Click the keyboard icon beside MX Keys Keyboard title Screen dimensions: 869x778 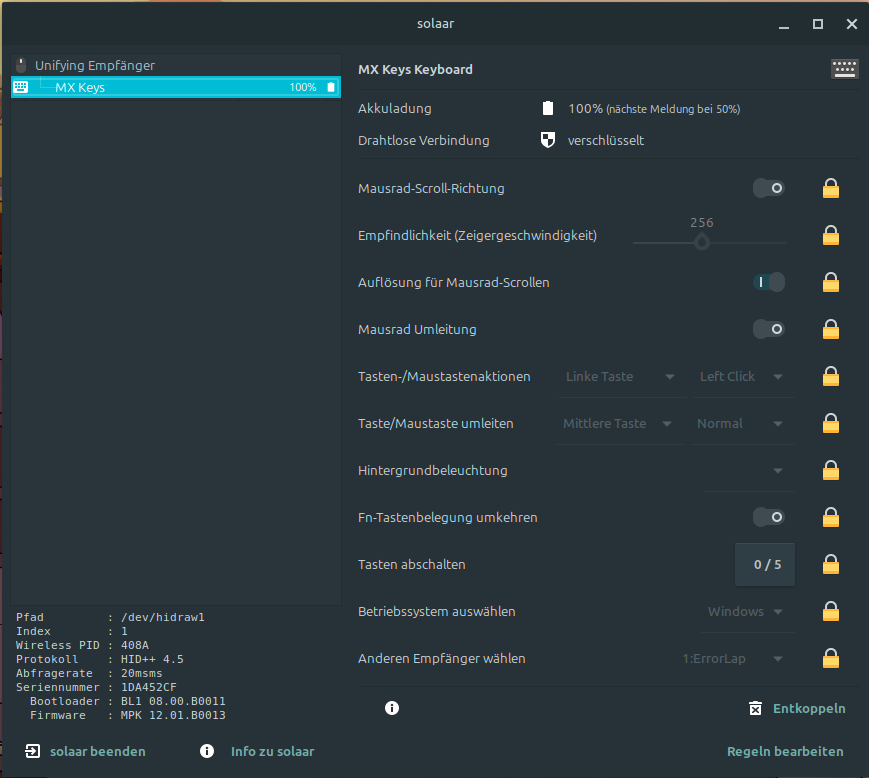844,69
